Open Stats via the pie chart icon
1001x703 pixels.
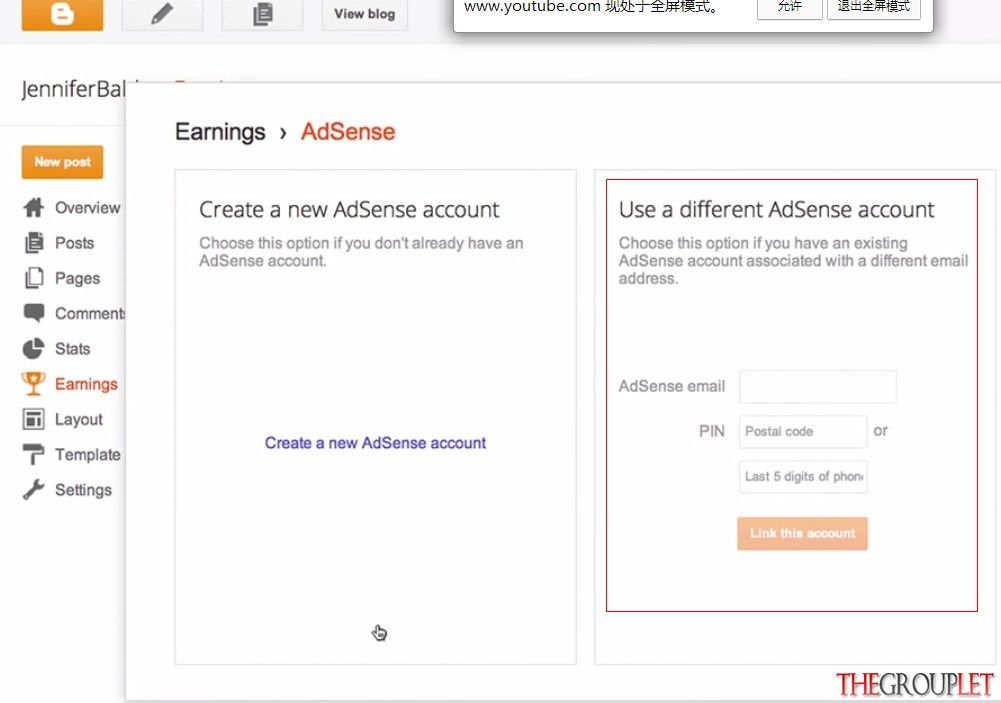pos(34,349)
